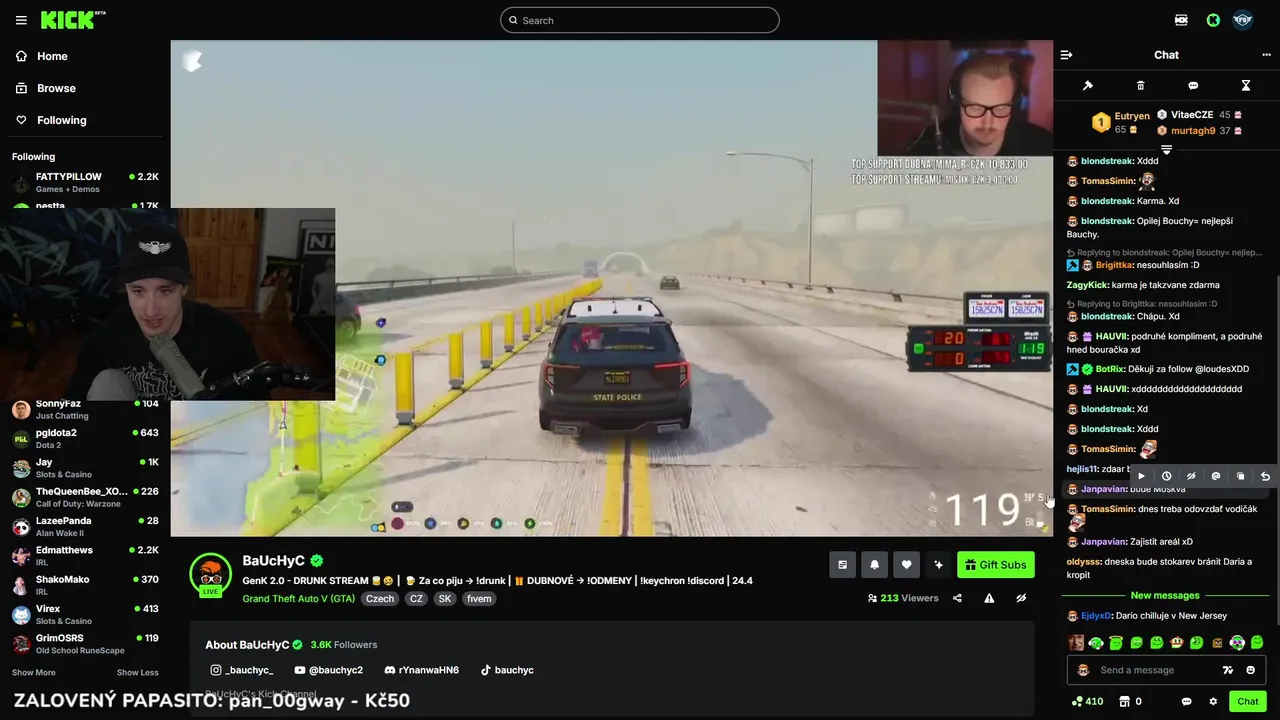Click the @ mention icon on hovered message
1280x720 pixels.
tap(1216, 476)
